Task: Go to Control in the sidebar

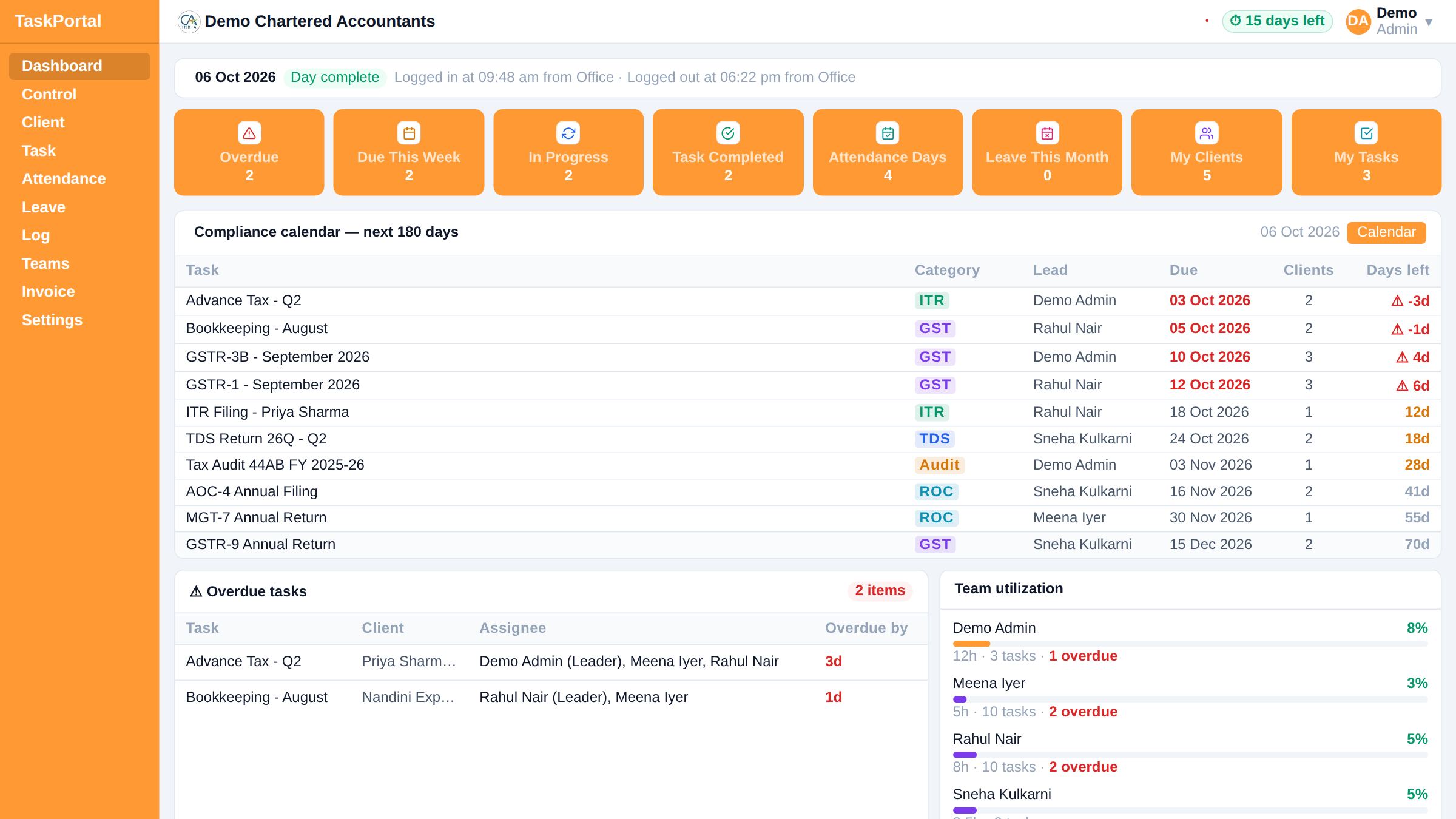Action: coord(79,95)
